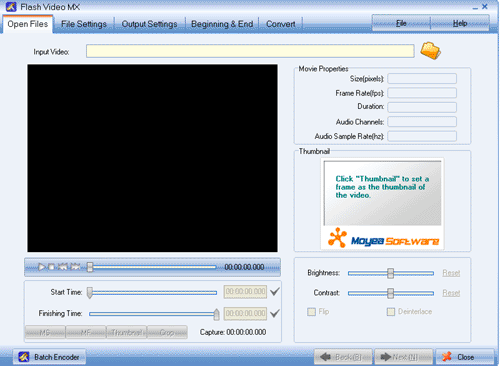Click the Input Video path field
Screen dimensions: 500x366
click(x=250, y=51)
